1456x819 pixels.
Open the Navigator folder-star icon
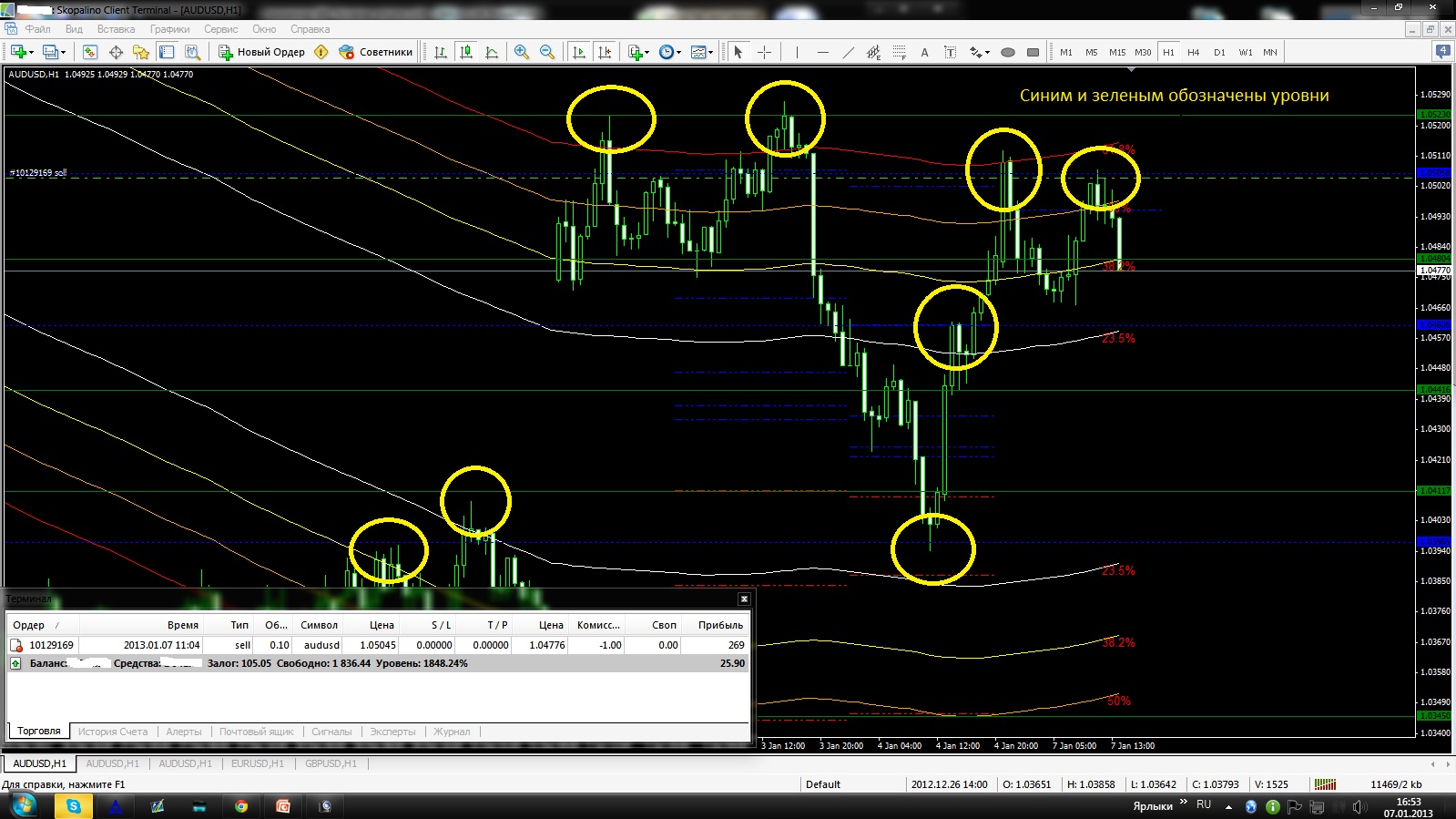click(x=141, y=52)
